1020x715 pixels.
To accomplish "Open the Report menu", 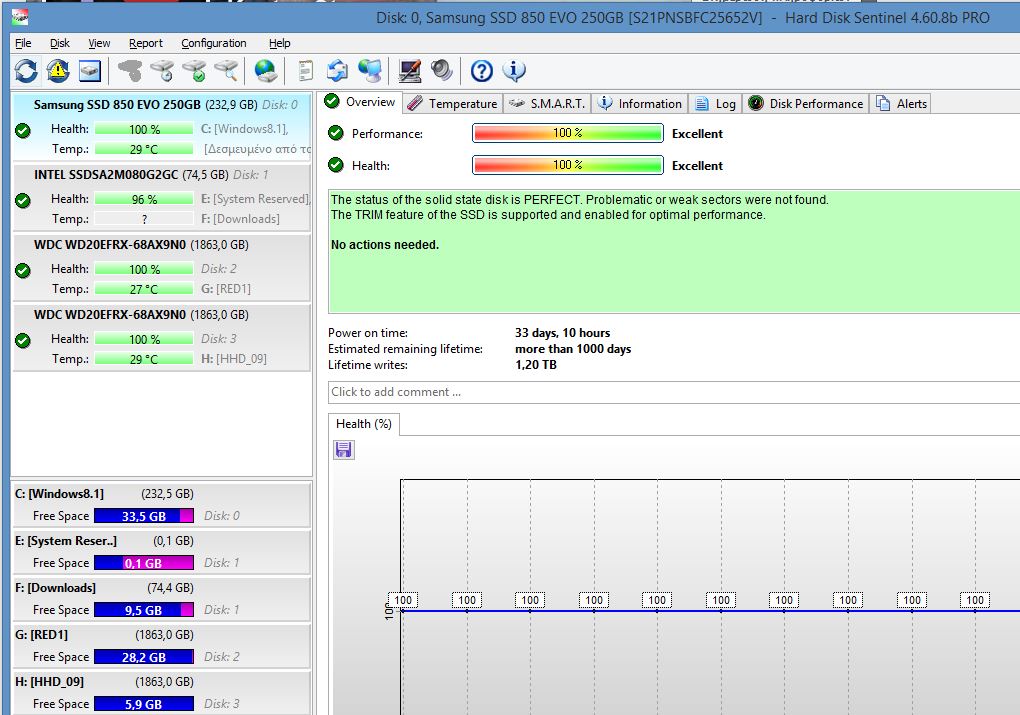I will tap(145, 43).
